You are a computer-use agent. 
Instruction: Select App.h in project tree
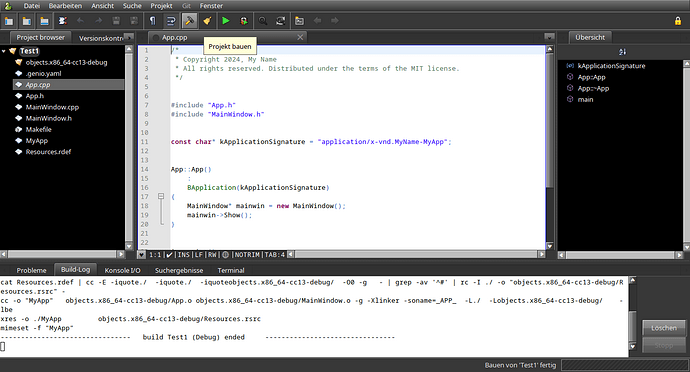coord(35,96)
